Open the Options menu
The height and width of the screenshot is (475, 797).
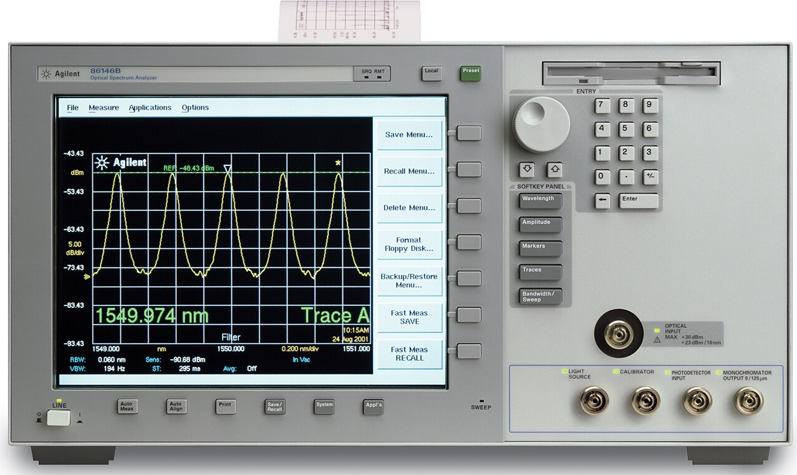point(195,107)
